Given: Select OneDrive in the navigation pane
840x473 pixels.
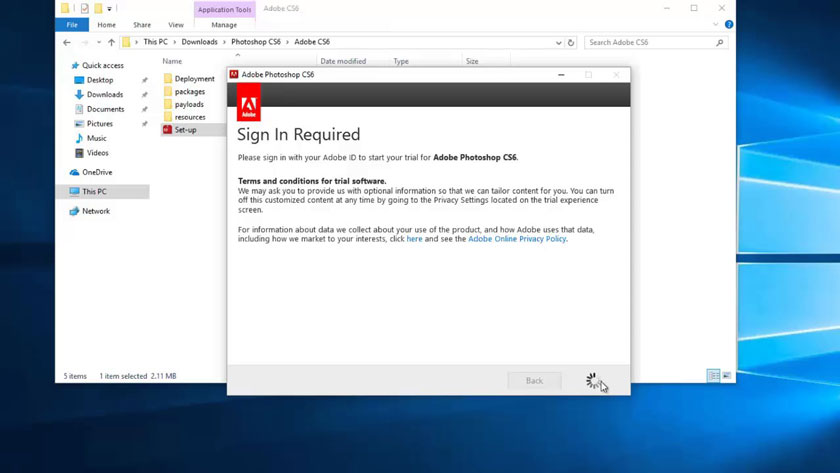Looking at the screenshot, I should 97,172.
